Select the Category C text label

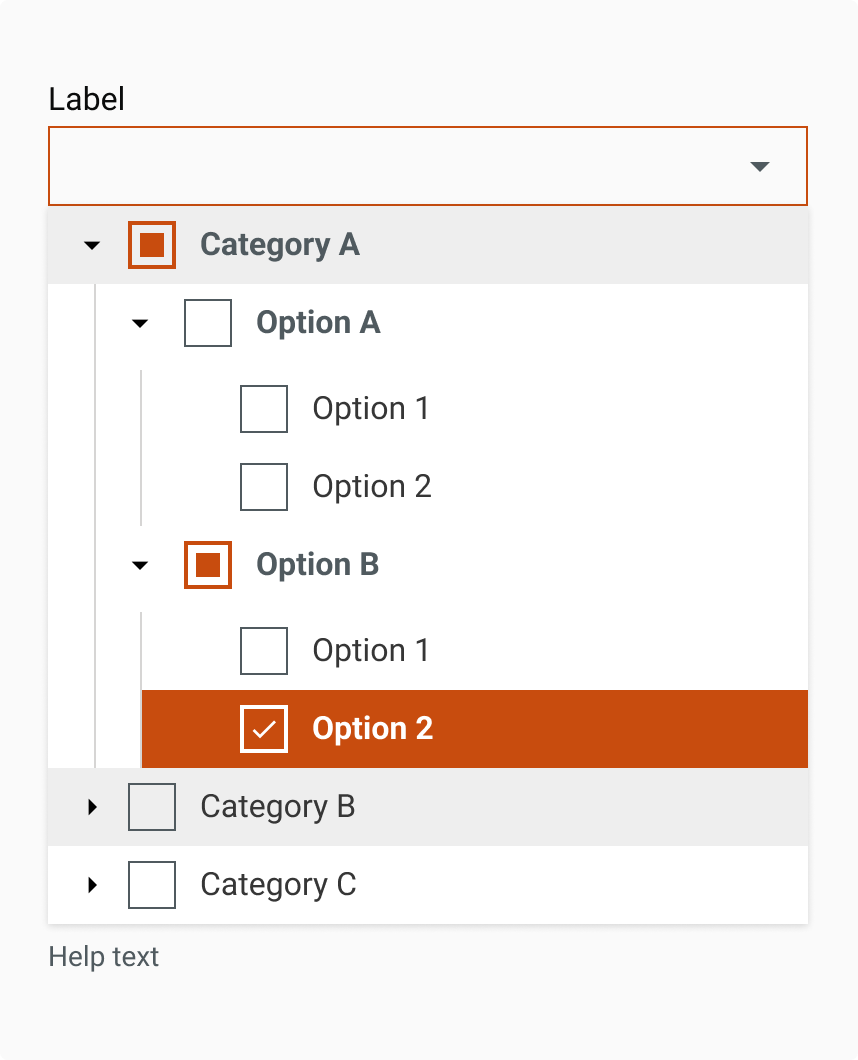(x=278, y=885)
